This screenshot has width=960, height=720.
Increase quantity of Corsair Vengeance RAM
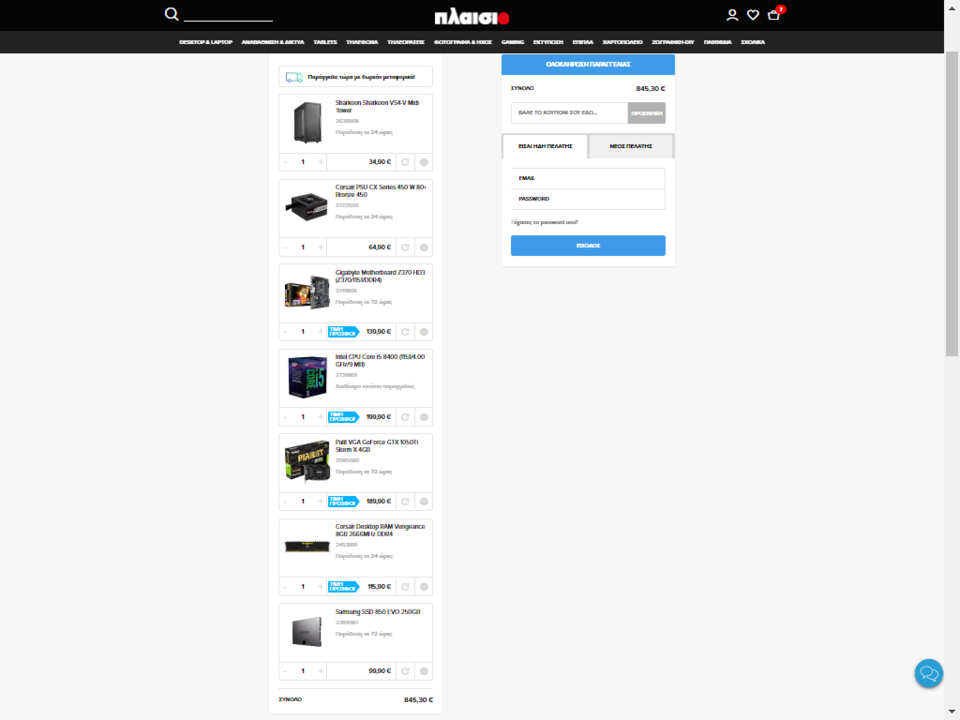click(320, 587)
